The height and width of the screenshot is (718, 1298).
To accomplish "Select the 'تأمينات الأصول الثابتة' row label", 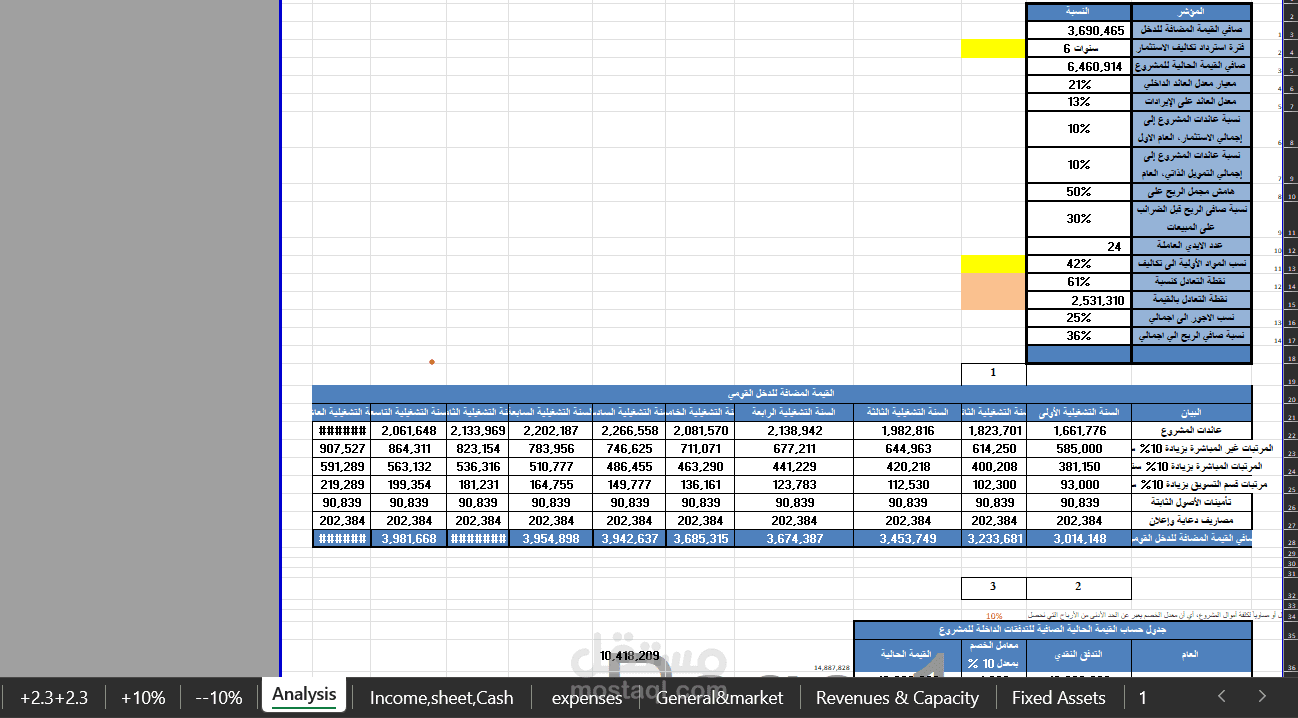I will [x=1191, y=503].
